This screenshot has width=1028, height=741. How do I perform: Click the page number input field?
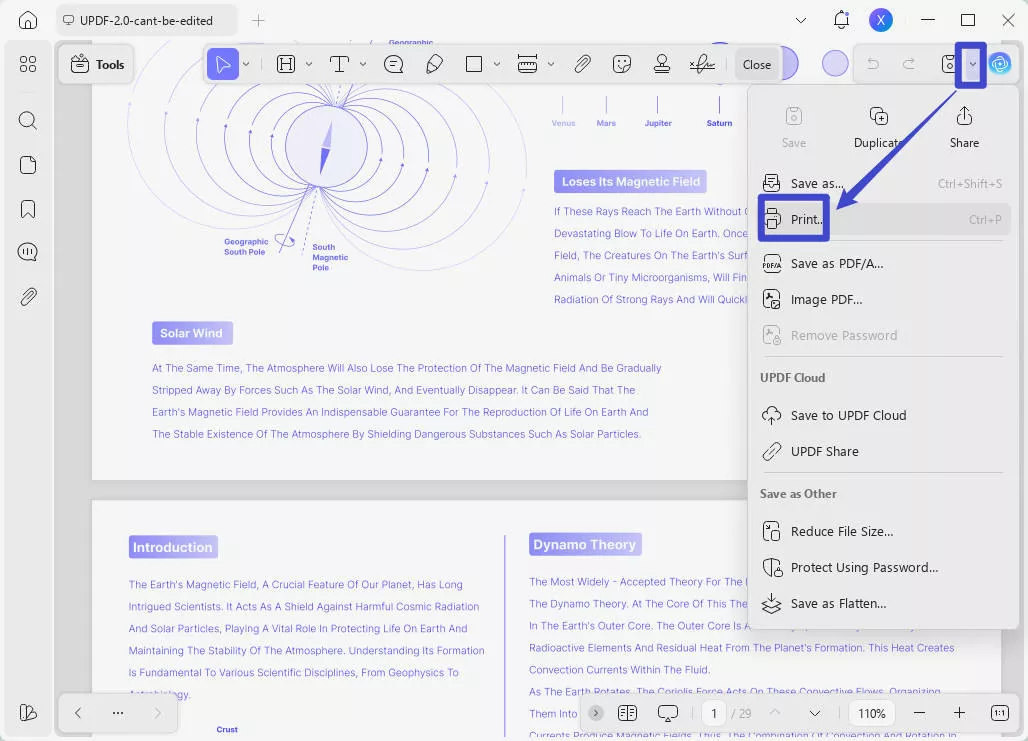[714, 713]
